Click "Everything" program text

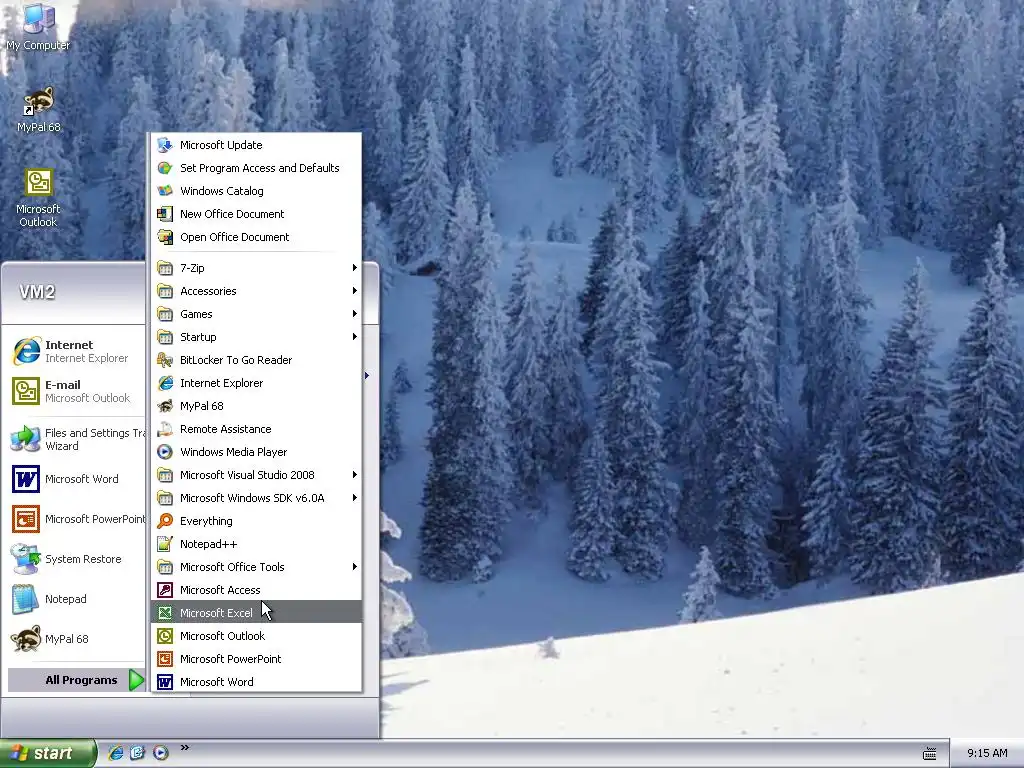pos(206,521)
